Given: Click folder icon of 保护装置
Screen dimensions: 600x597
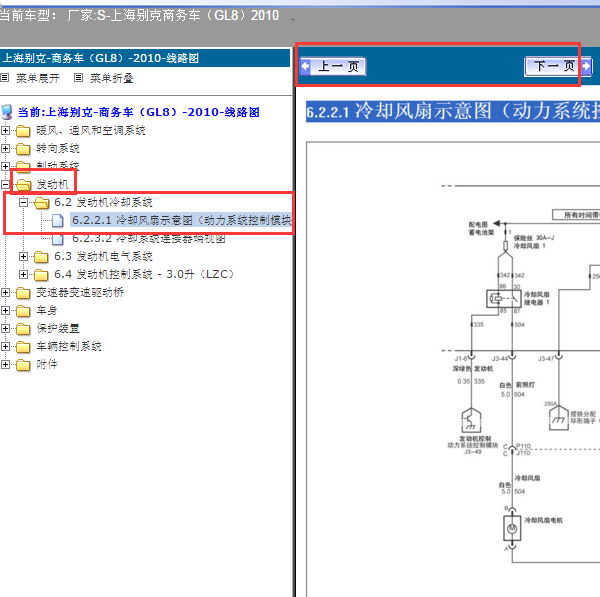Looking at the screenshot, I should pyautogui.click(x=23, y=329).
